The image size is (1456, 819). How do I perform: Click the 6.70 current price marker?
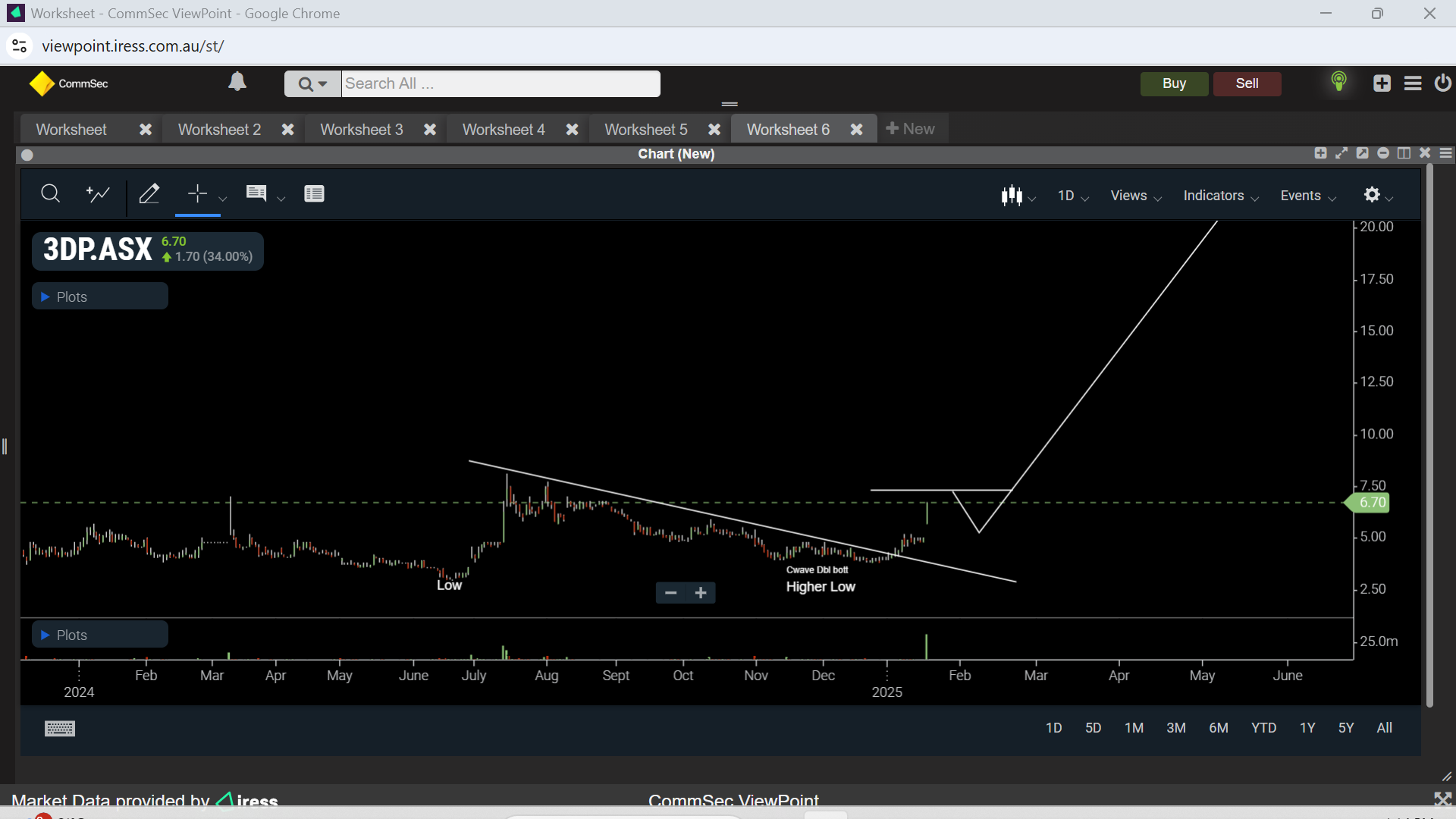click(1367, 502)
